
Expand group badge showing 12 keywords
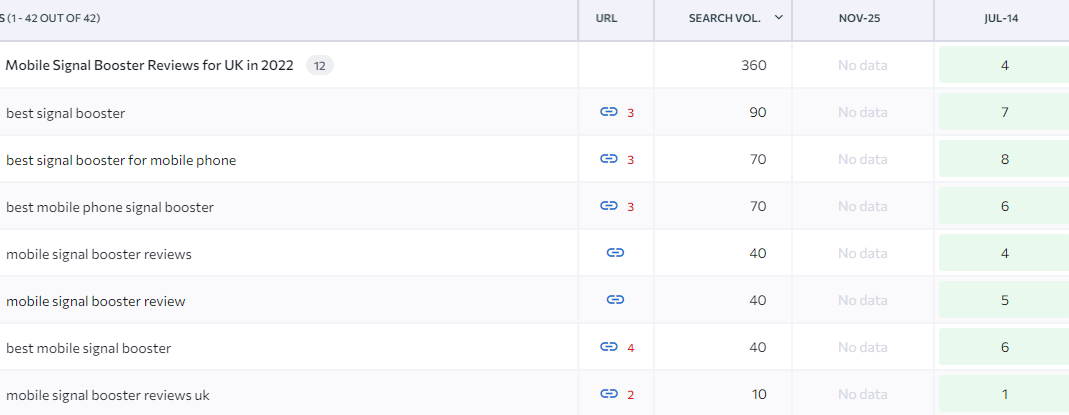[320, 66]
